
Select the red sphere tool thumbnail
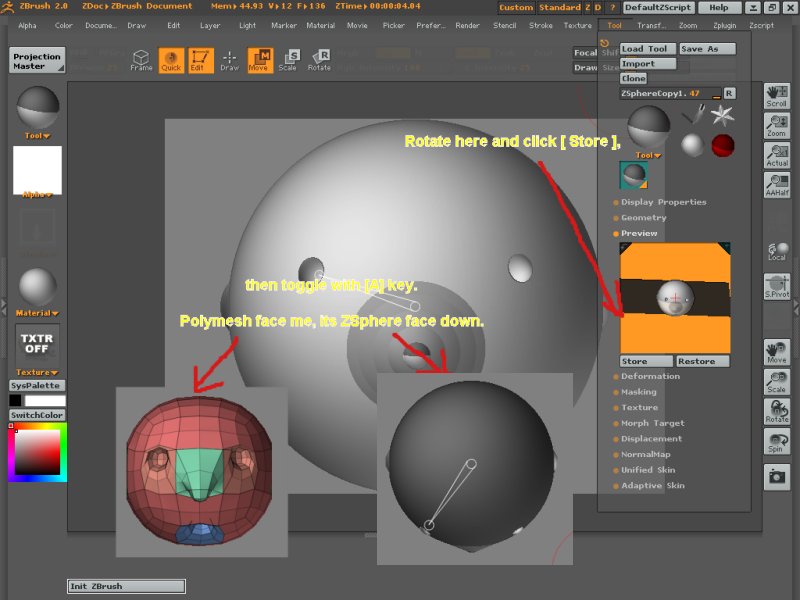722,145
